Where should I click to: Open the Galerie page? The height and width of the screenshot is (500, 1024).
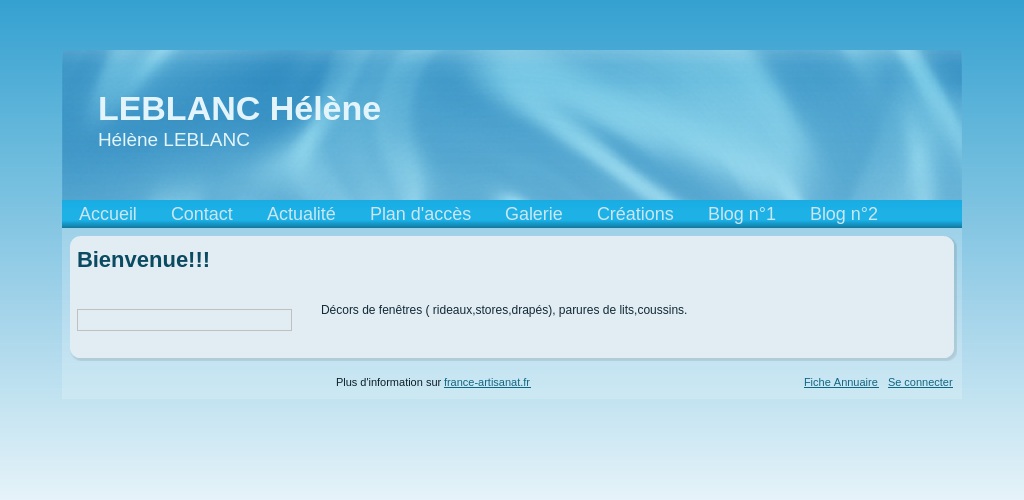coord(534,214)
